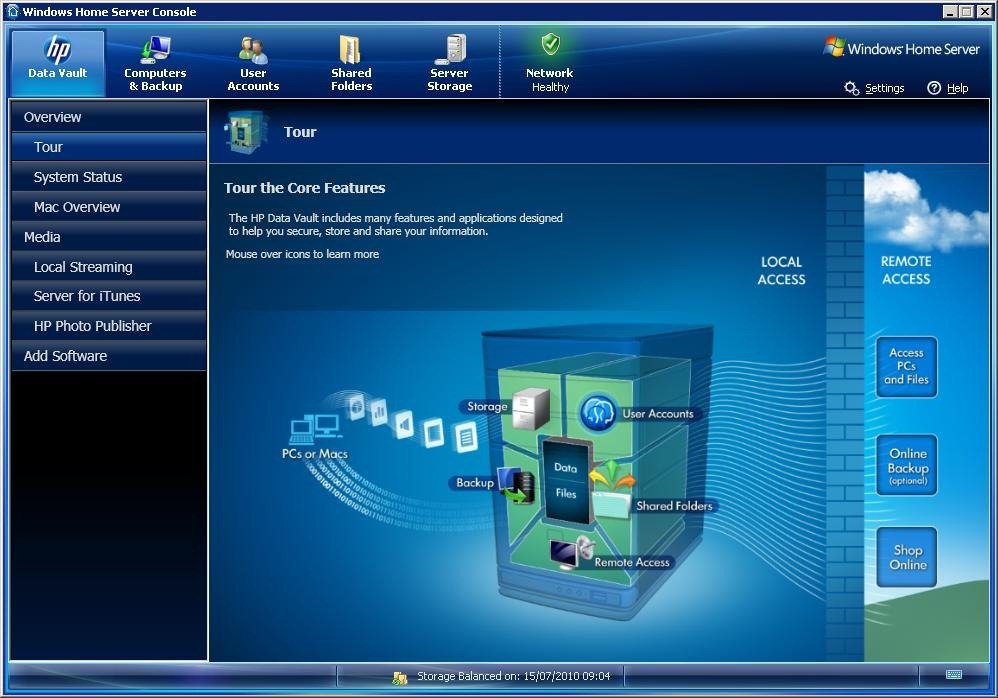Maximize the console window
Viewport: 998px width, 698px height.
[x=967, y=11]
